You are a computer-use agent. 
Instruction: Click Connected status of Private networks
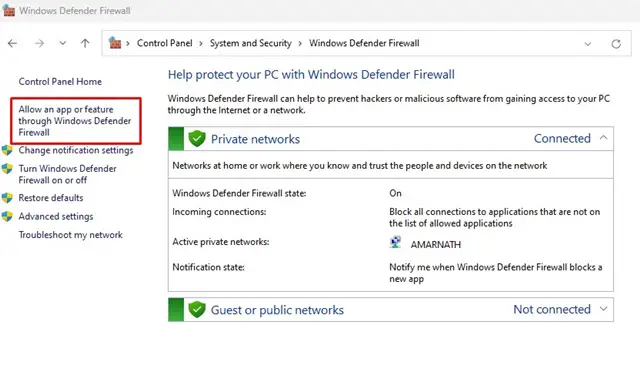[x=562, y=139]
